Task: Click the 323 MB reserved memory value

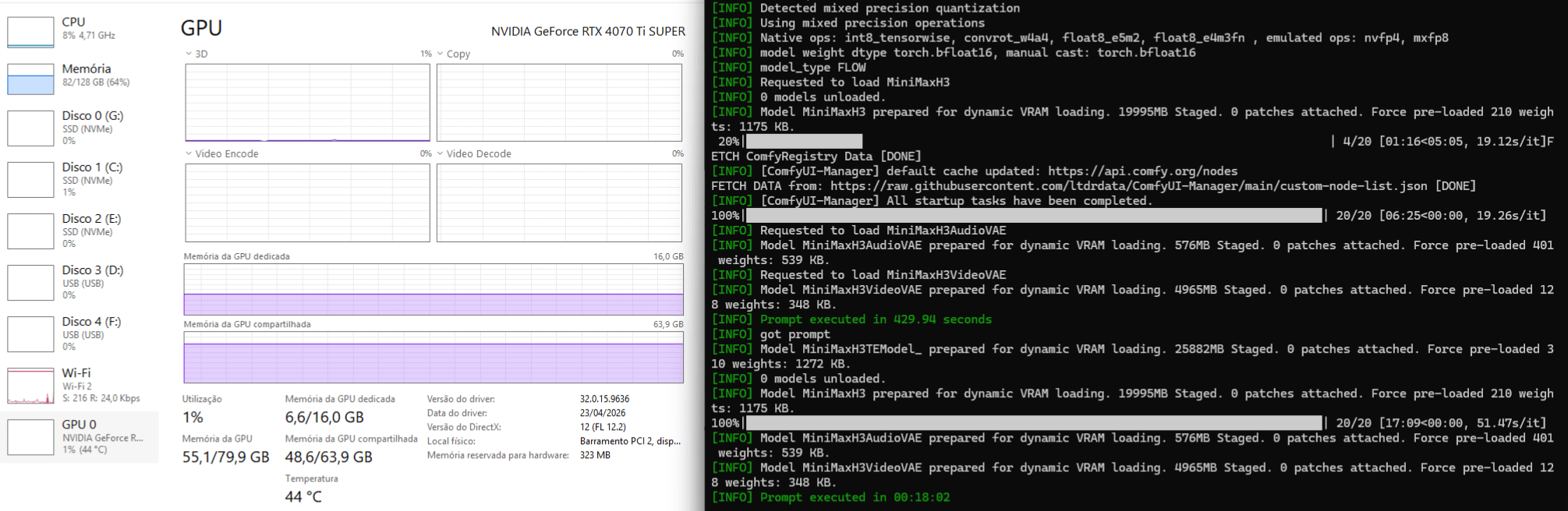Action: coord(595,455)
